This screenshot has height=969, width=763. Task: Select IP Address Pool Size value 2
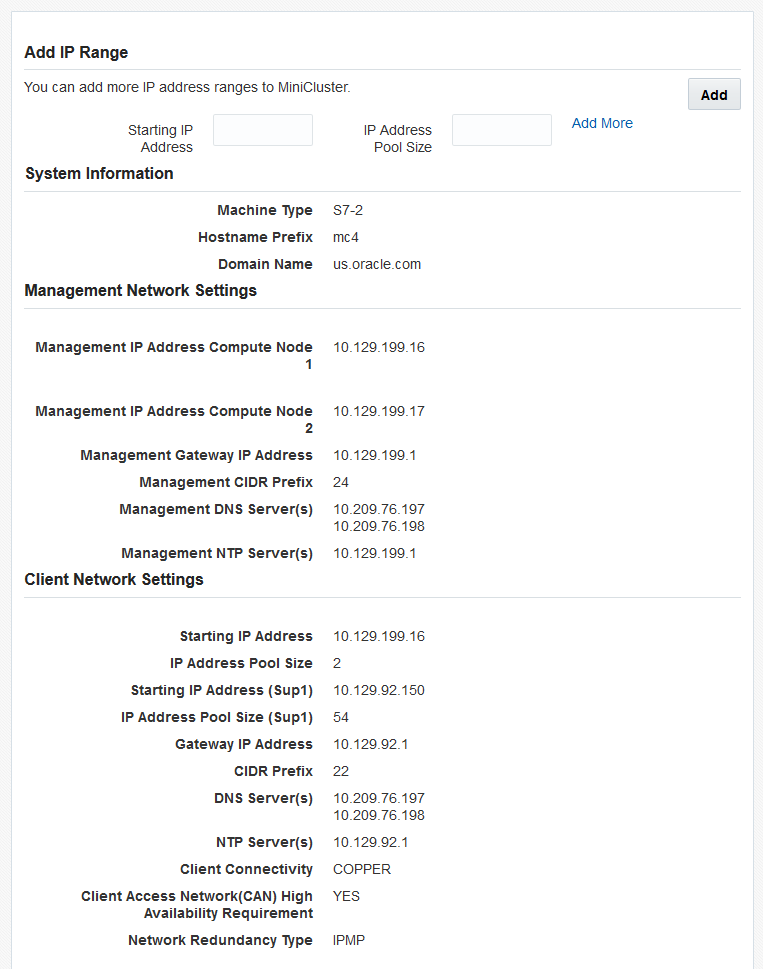tap(337, 664)
